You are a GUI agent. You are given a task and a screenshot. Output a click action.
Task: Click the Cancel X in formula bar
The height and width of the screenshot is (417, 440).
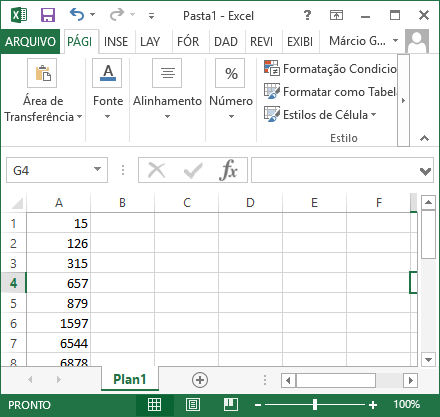(x=157, y=170)
